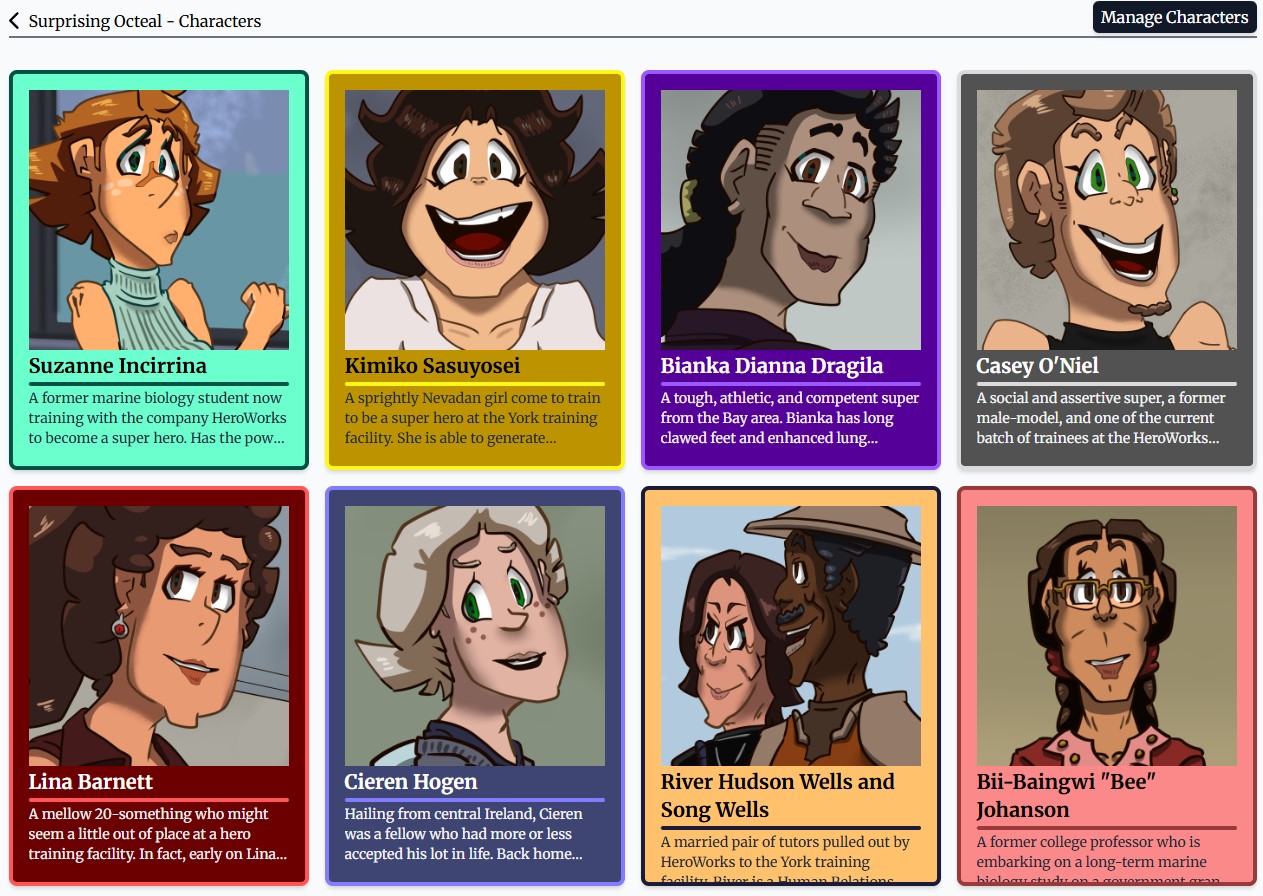This screenshot has width=1263, height=896.
Task: Select Cieren Hogen's portrait thumbnail
Action: (x=475, y=636)
